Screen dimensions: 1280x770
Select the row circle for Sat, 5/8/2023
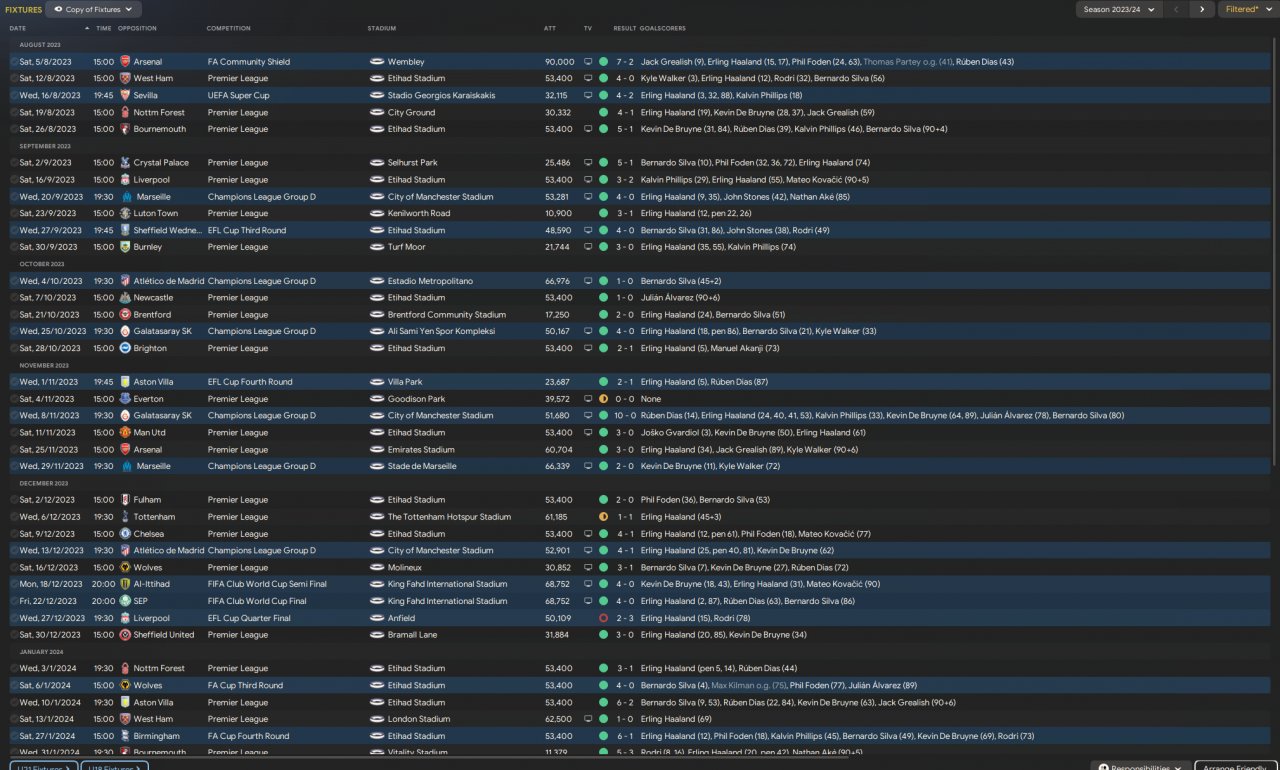tap(14, 62)
